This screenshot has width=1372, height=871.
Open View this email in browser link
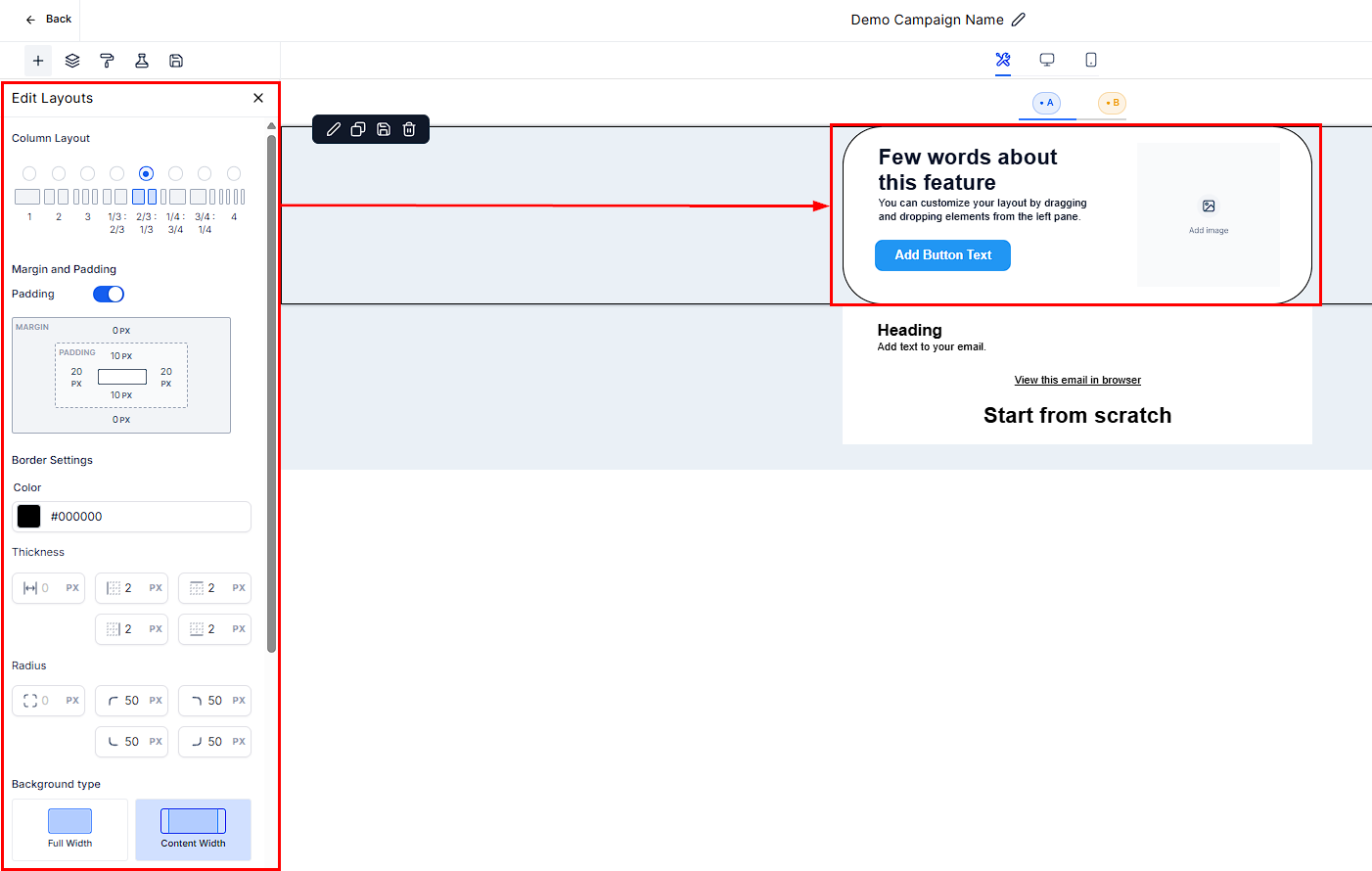(1077, 380)
